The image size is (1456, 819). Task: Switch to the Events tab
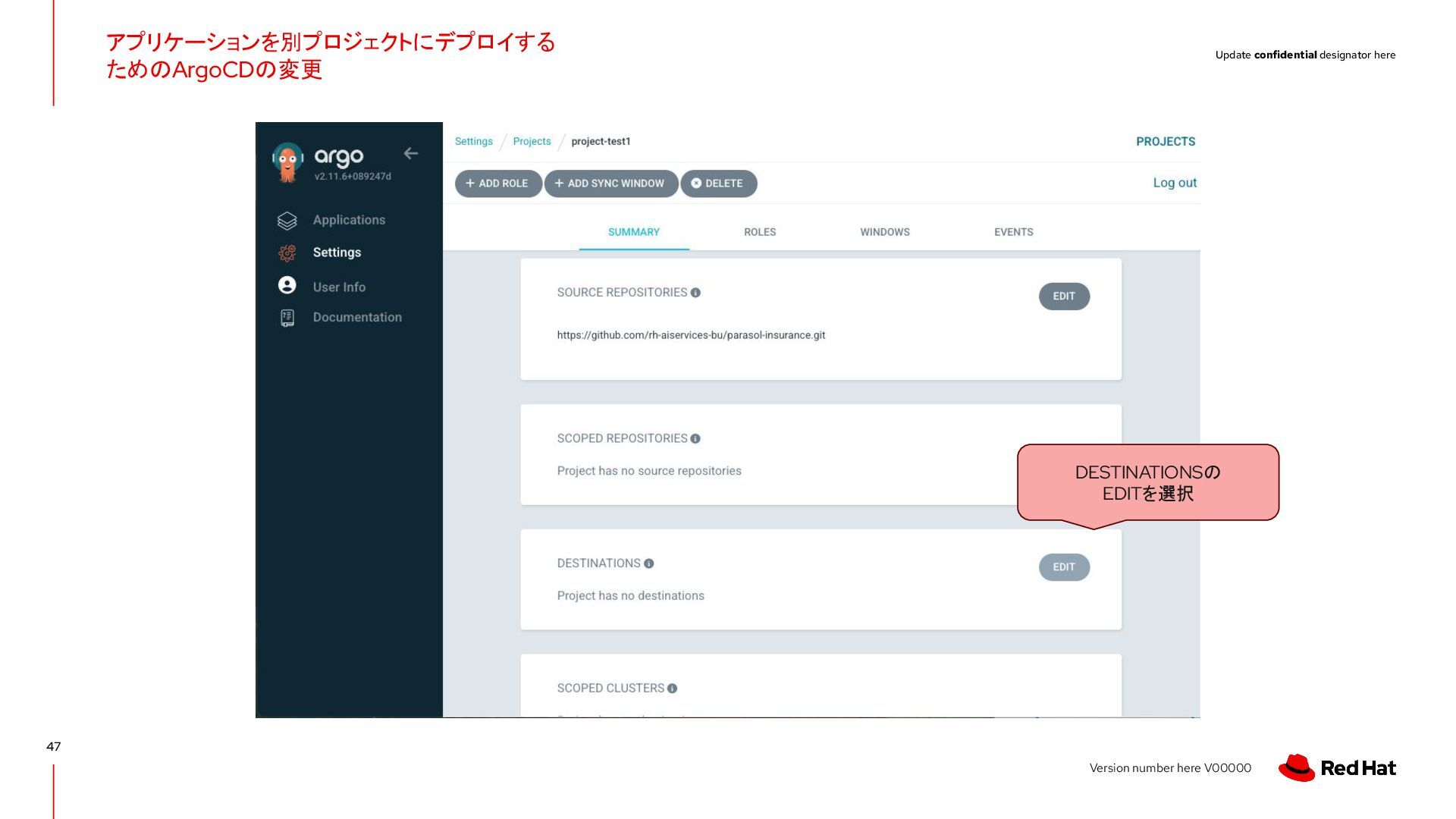[1014, 232]
